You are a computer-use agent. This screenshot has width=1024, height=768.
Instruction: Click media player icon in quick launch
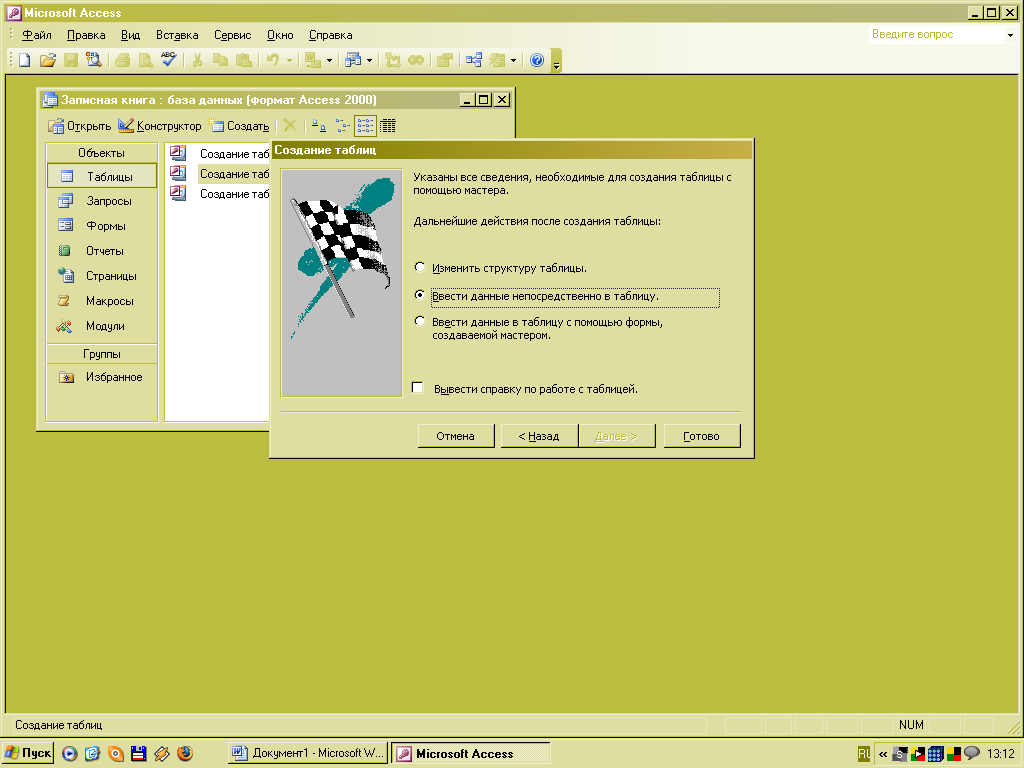[69, 753]
